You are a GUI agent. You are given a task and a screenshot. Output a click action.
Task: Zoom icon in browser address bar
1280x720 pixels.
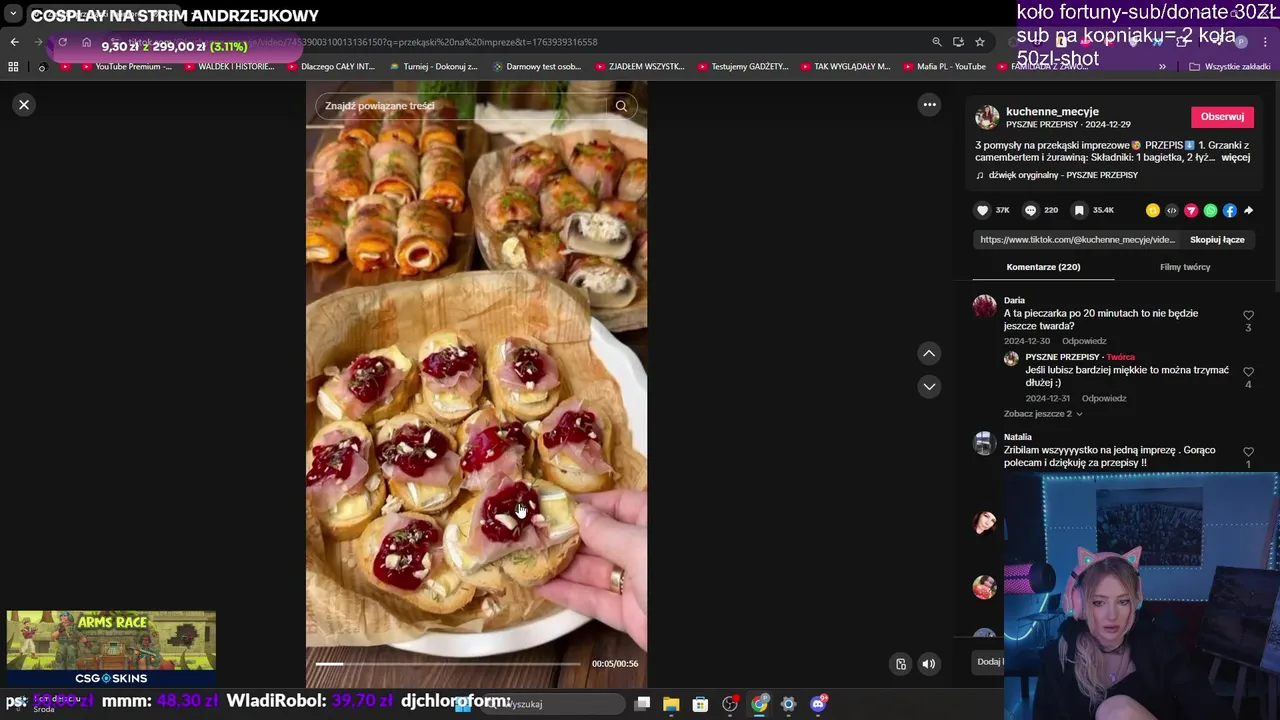coord(937,42)
